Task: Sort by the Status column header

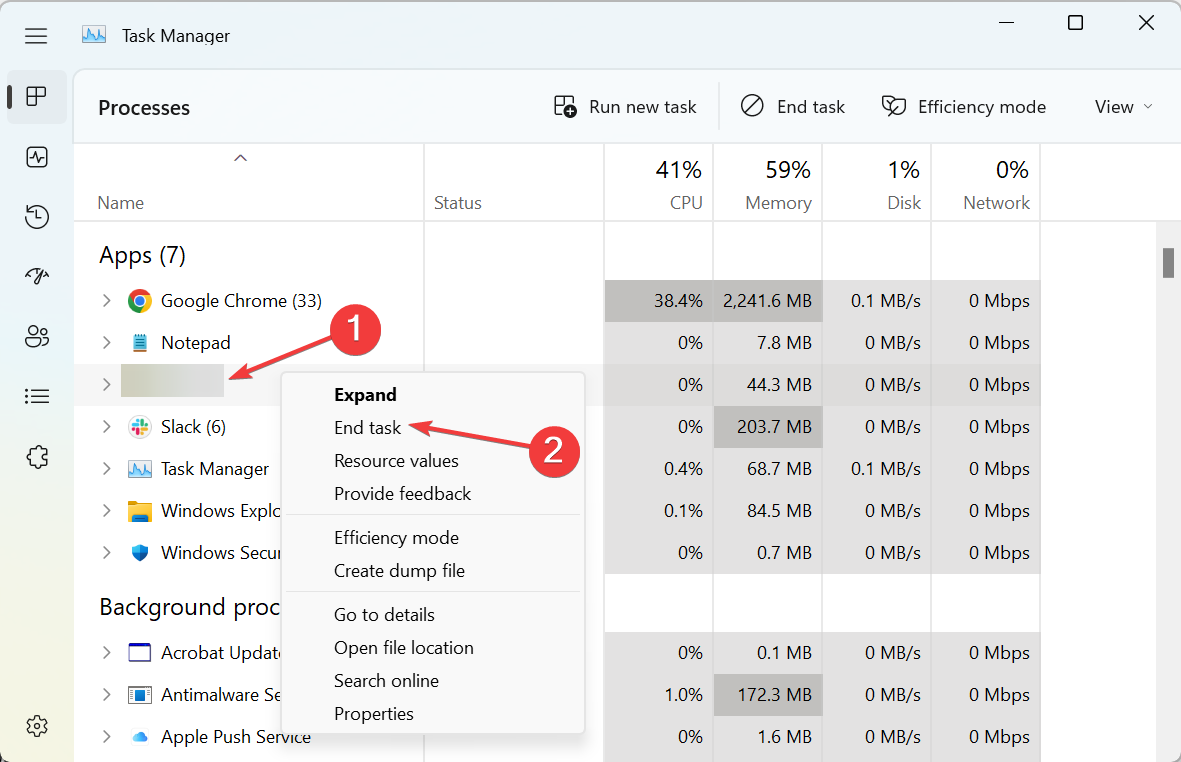Action: tap(514, 182)
